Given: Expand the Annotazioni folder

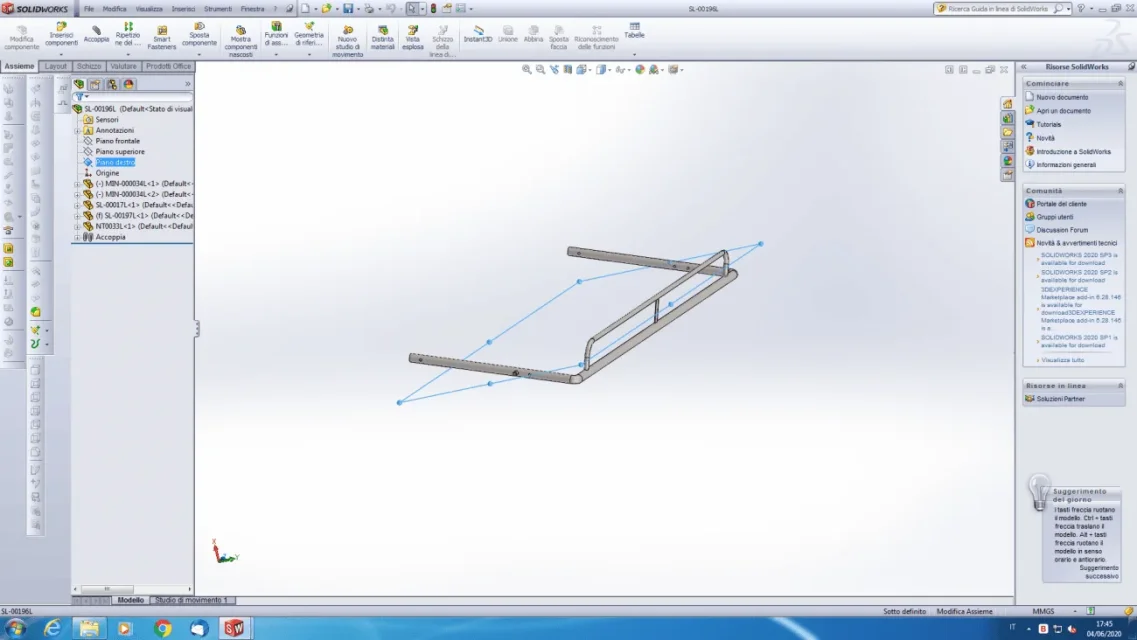Looking at the screenshot, I should (x=78, y=130).
